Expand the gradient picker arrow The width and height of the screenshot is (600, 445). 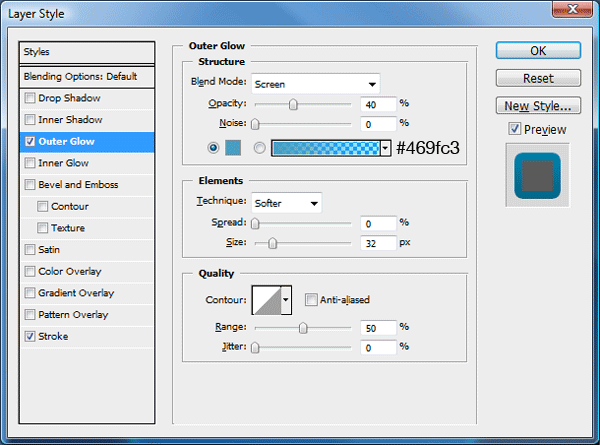[x=385, y=148]
